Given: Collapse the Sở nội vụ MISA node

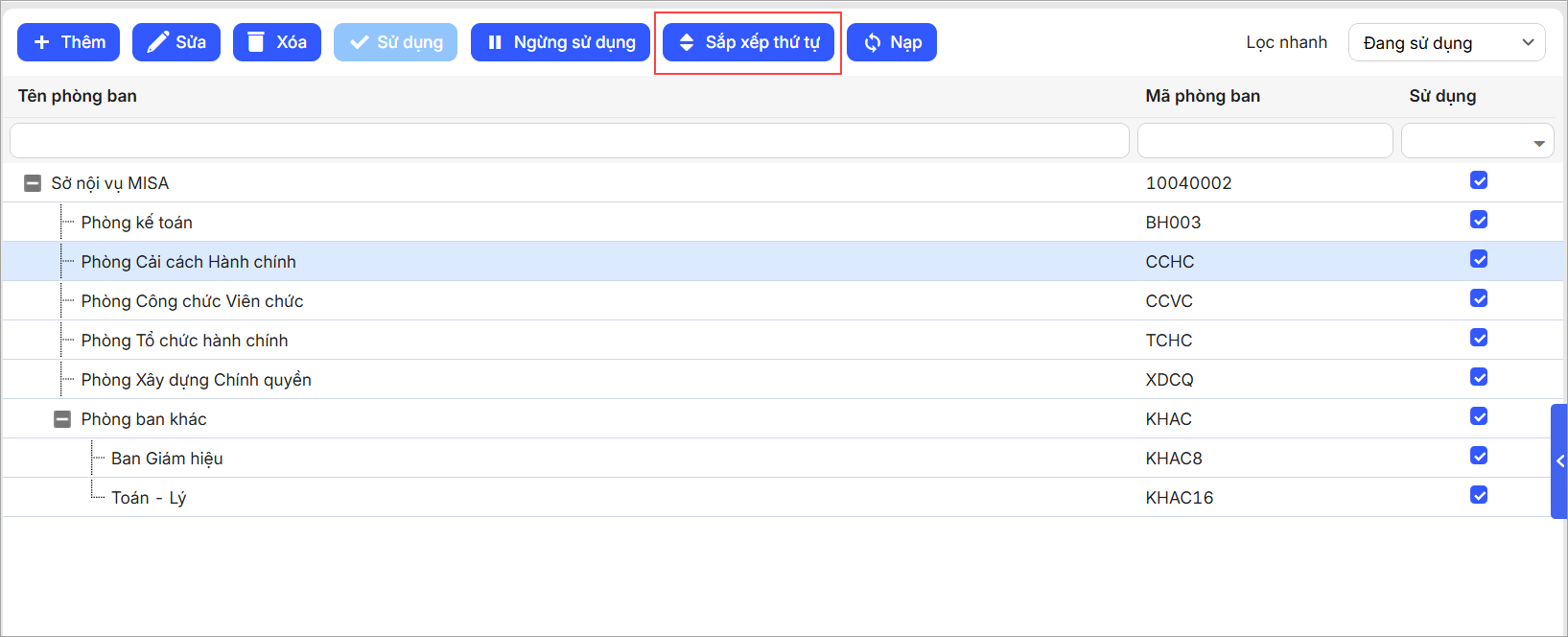Looking at the screenshot, I should pyautogui.click(x=33, y=183).
